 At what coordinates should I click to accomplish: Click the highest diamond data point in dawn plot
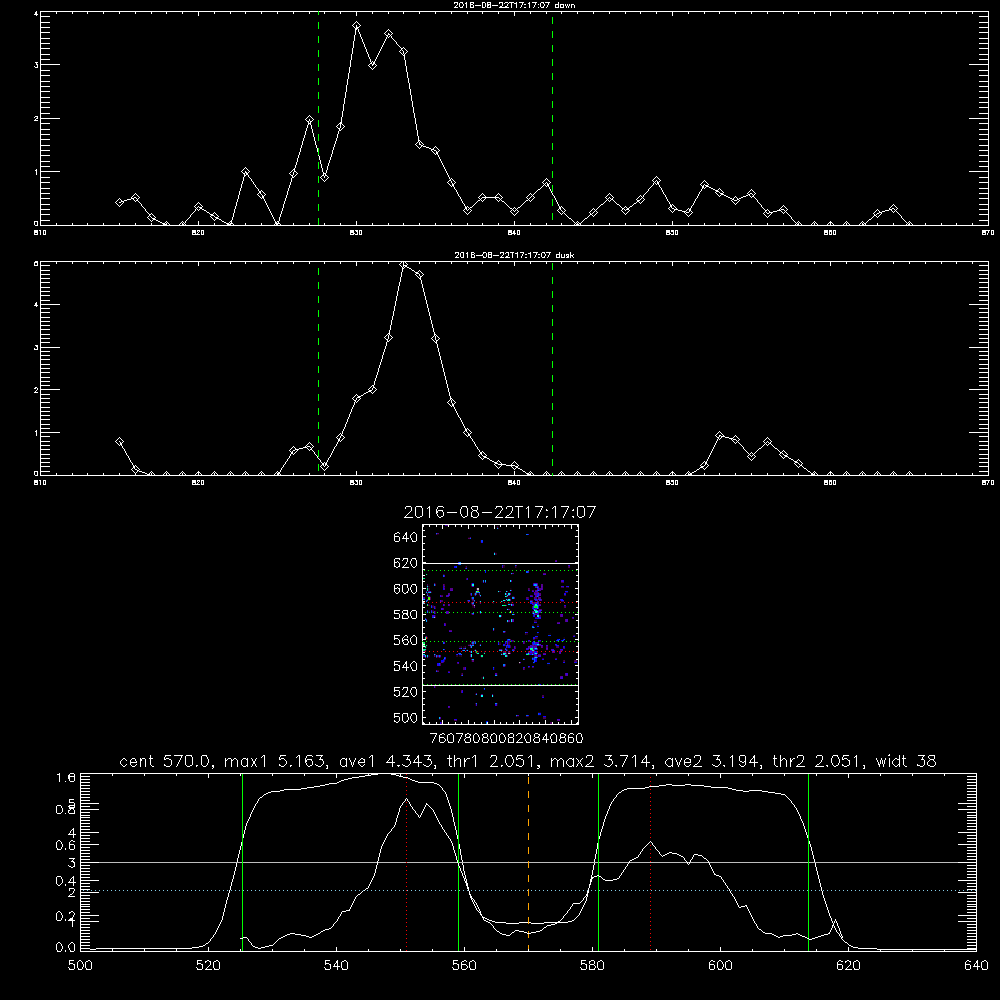[357, 26]
